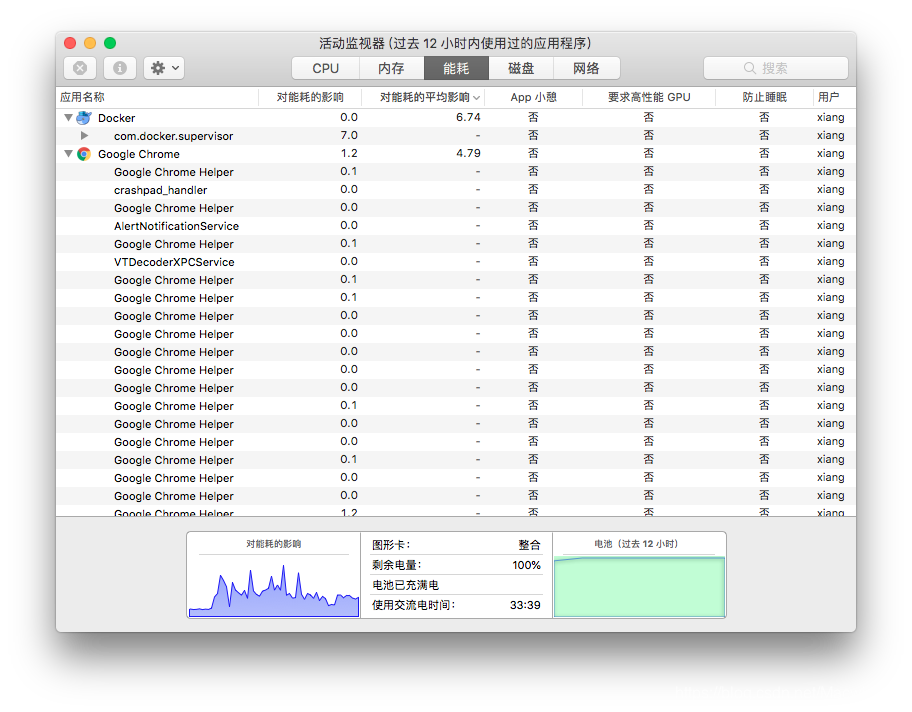Viewport: 912px width, 712px height.
Task: Click the Docker whale app icon
Action: click(84, 118)
